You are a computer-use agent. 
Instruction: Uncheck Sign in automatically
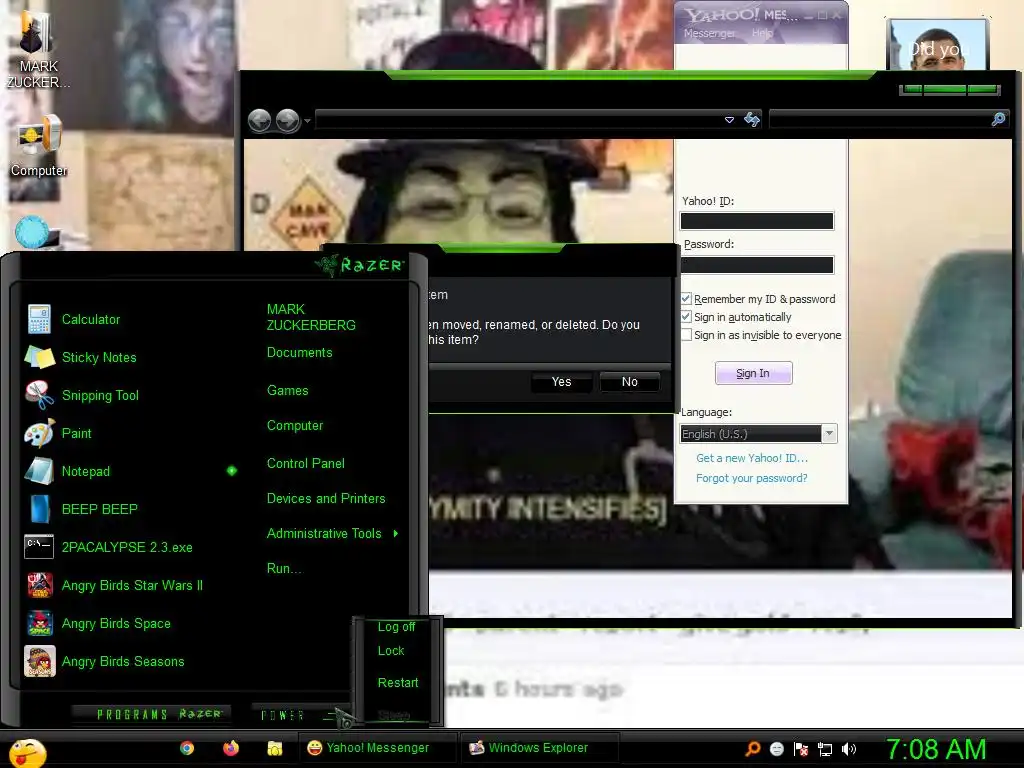pos(686,317)
